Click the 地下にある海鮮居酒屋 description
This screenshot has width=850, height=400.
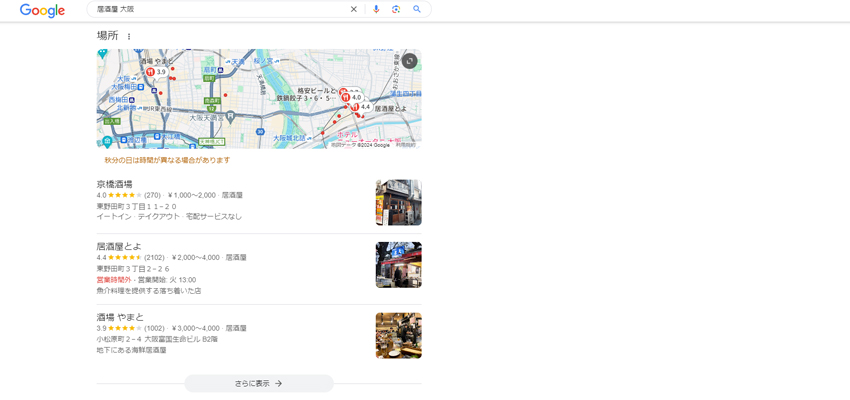[x=131, y=350]
